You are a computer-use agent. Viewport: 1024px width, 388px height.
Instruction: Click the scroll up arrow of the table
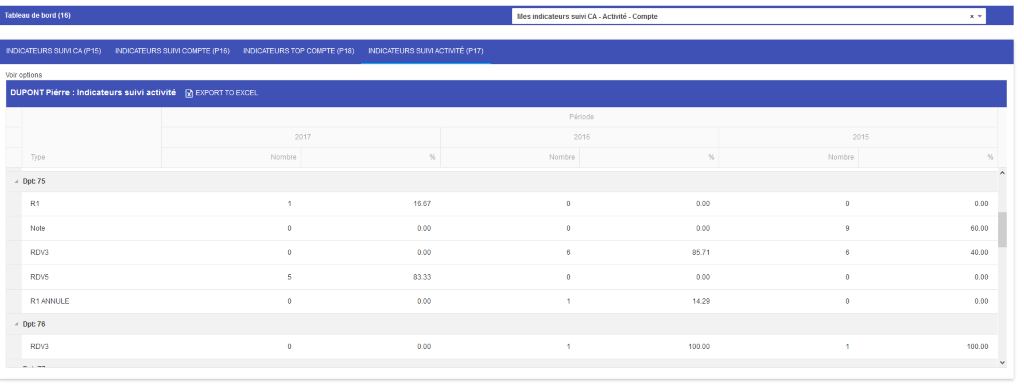(1002, 173)
